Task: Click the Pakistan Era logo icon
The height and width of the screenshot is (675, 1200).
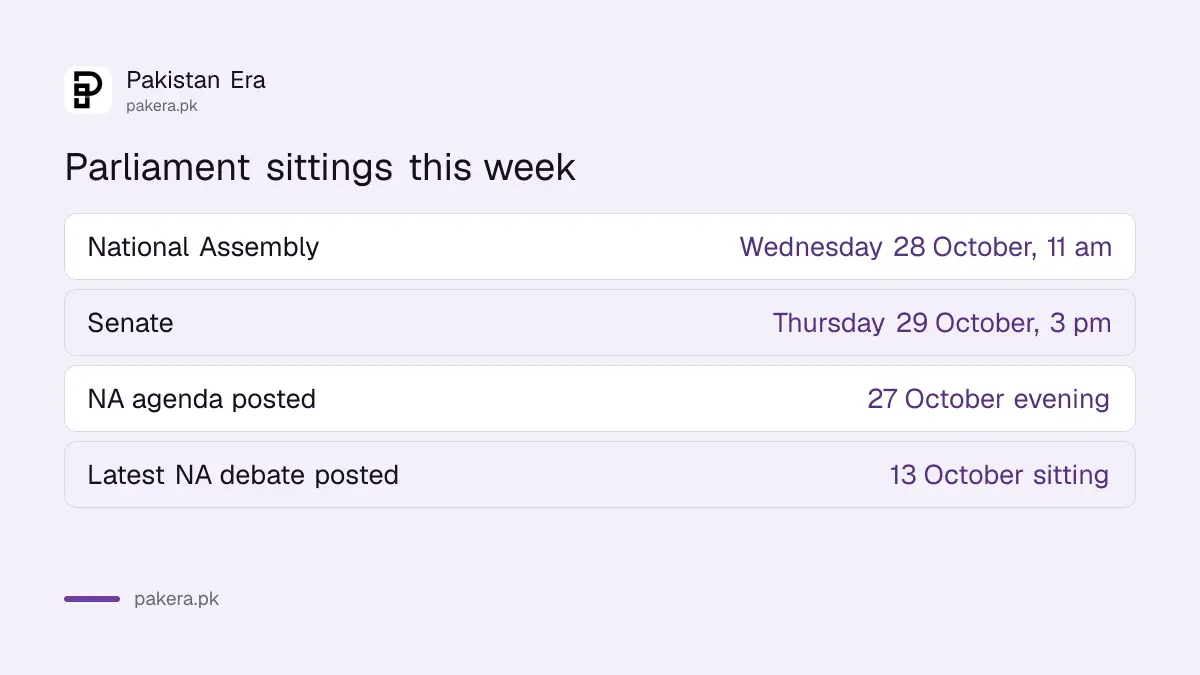Action: tap(88, 90)
